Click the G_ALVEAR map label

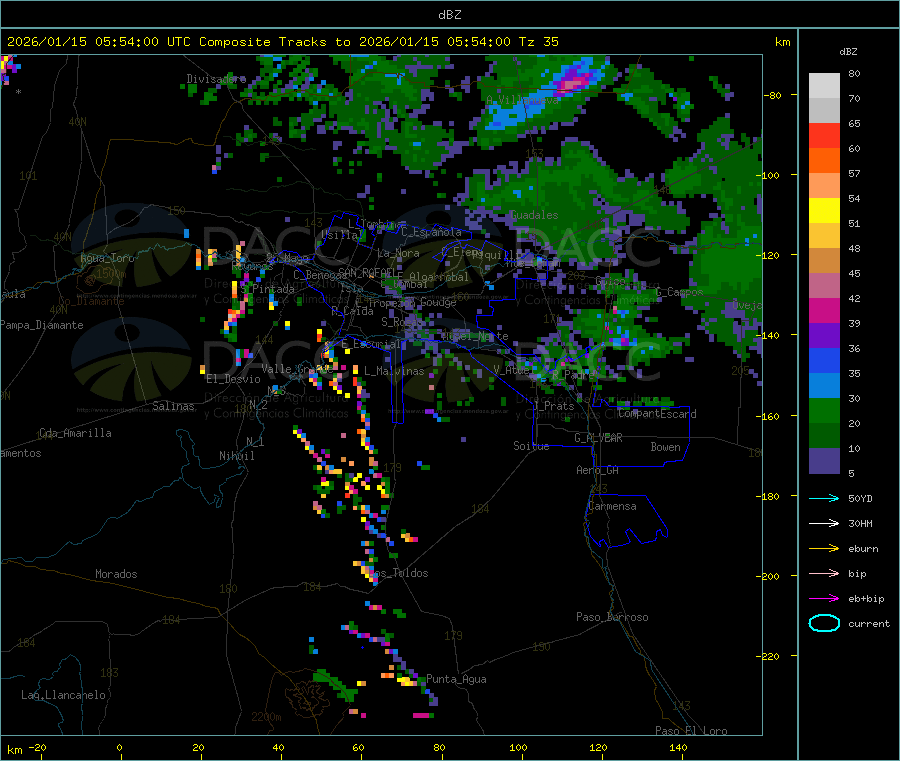pyautogui.click(x=598, y=438)
